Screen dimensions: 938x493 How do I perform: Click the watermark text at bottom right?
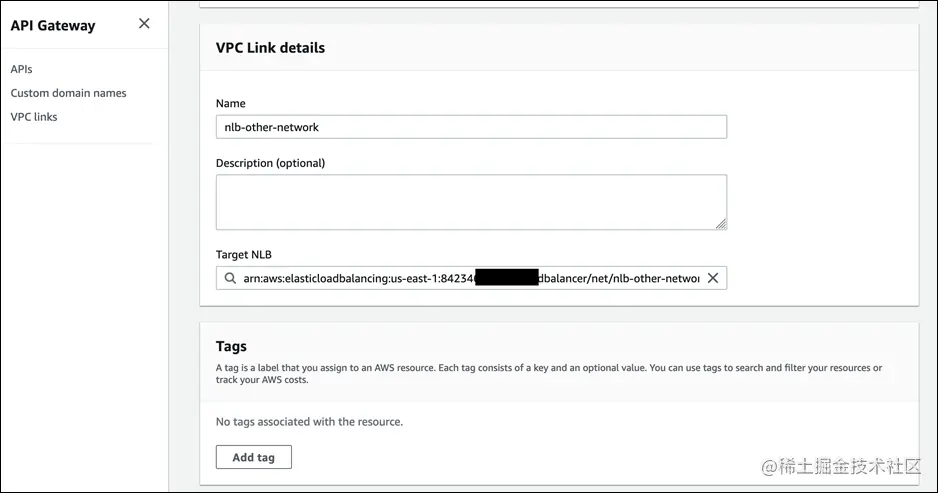coord(846,467)
